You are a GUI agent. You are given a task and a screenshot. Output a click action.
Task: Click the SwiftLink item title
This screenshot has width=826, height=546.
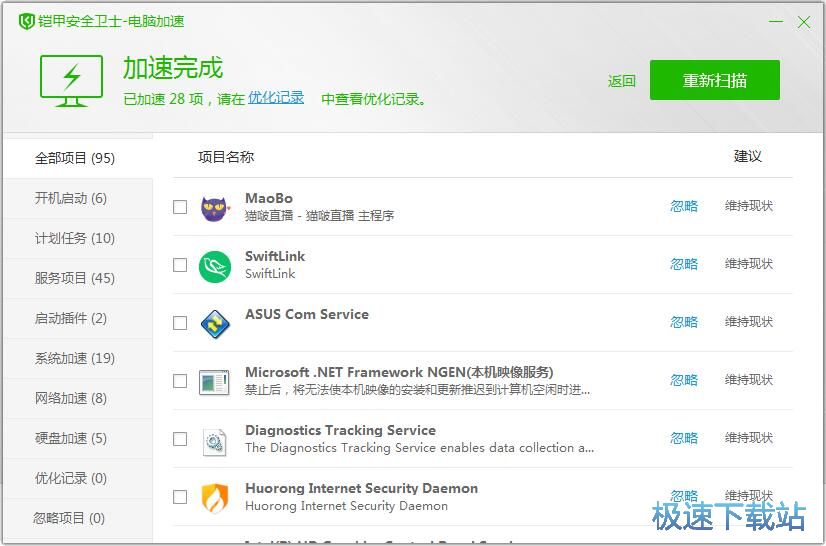(275, 256)
